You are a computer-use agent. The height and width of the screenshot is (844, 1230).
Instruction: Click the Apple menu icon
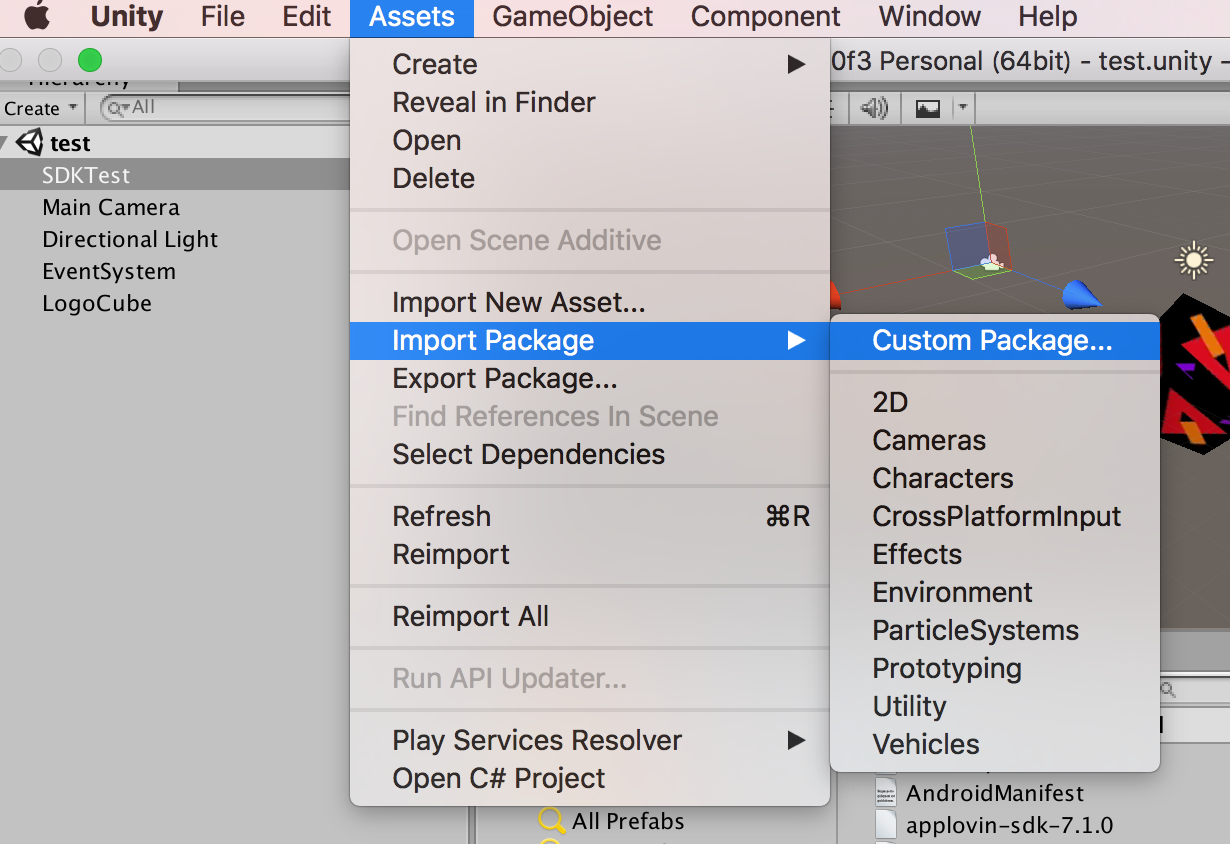pos(37,17)
